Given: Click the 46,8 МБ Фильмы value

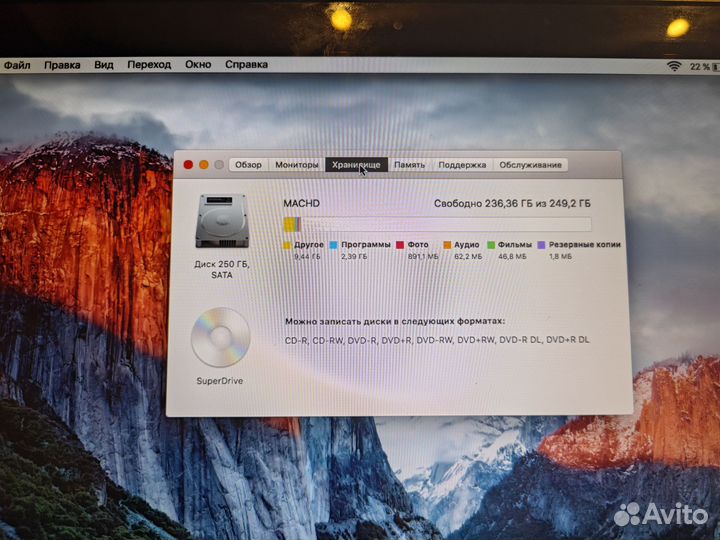Looking at the screenshot, I should [x=512, y=257].
